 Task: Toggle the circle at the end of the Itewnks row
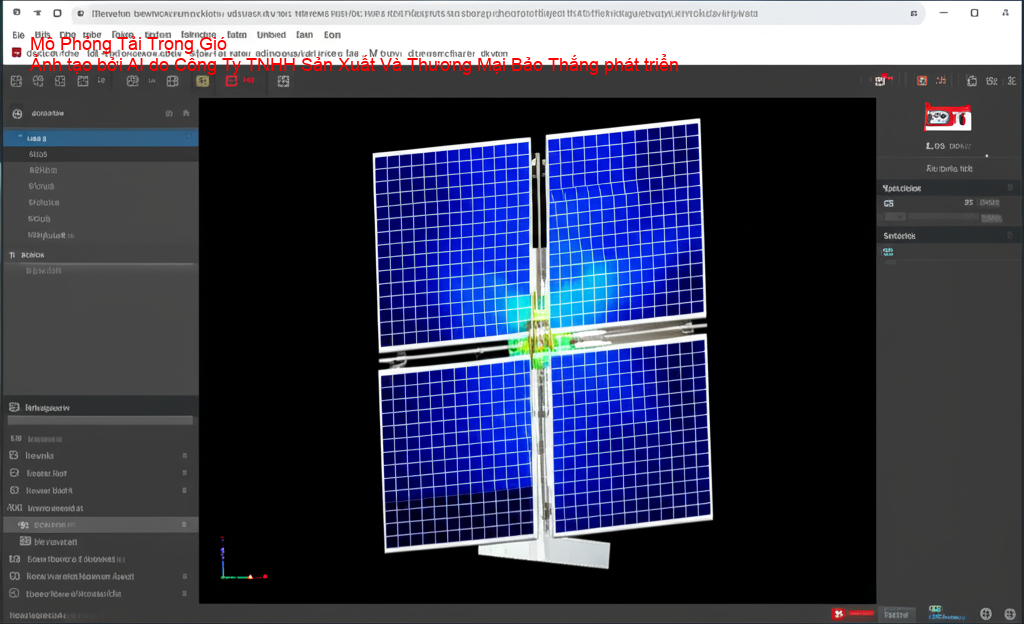[x=185, y=456]
